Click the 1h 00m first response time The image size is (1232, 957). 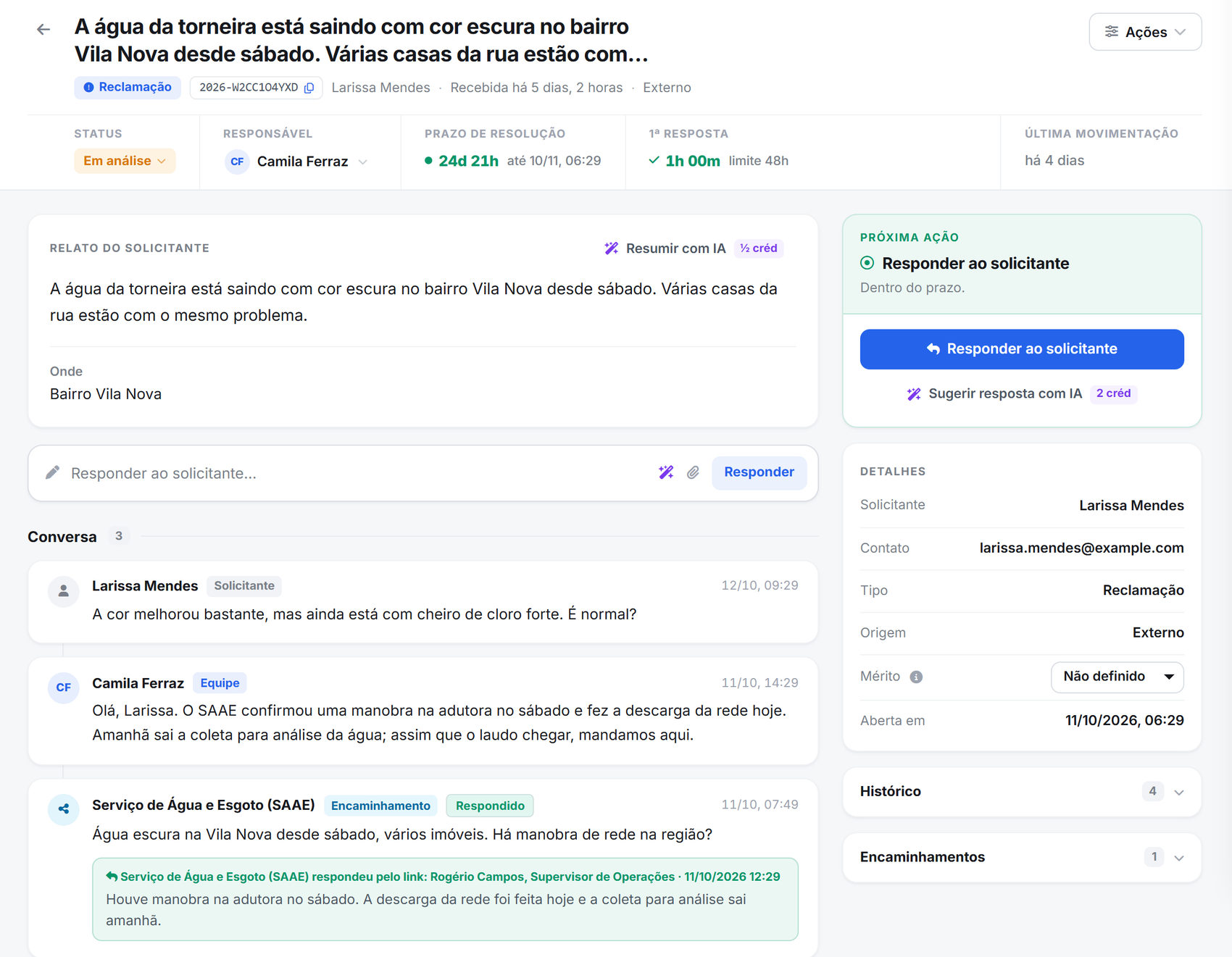(x=693, y=161)
